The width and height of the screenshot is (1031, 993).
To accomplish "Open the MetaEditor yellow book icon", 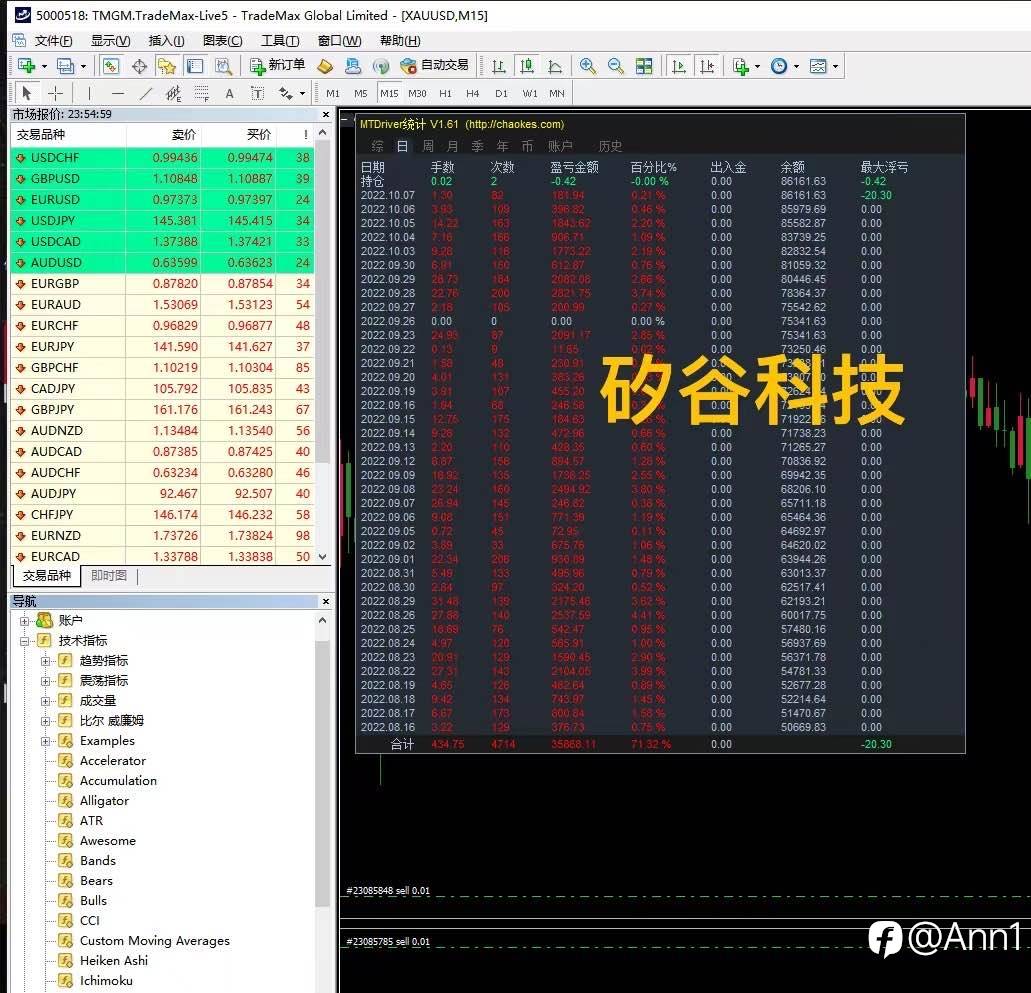I will (325, 66).
